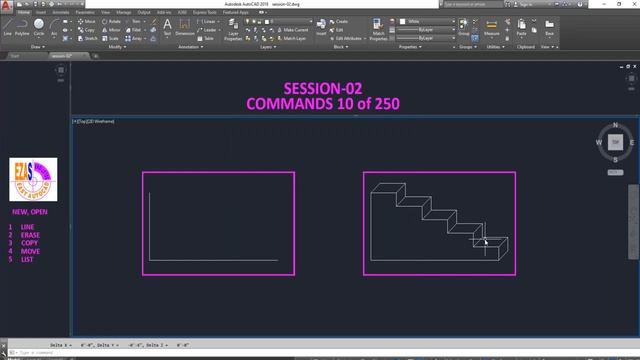Click the Array tool

tap(133, 38)
